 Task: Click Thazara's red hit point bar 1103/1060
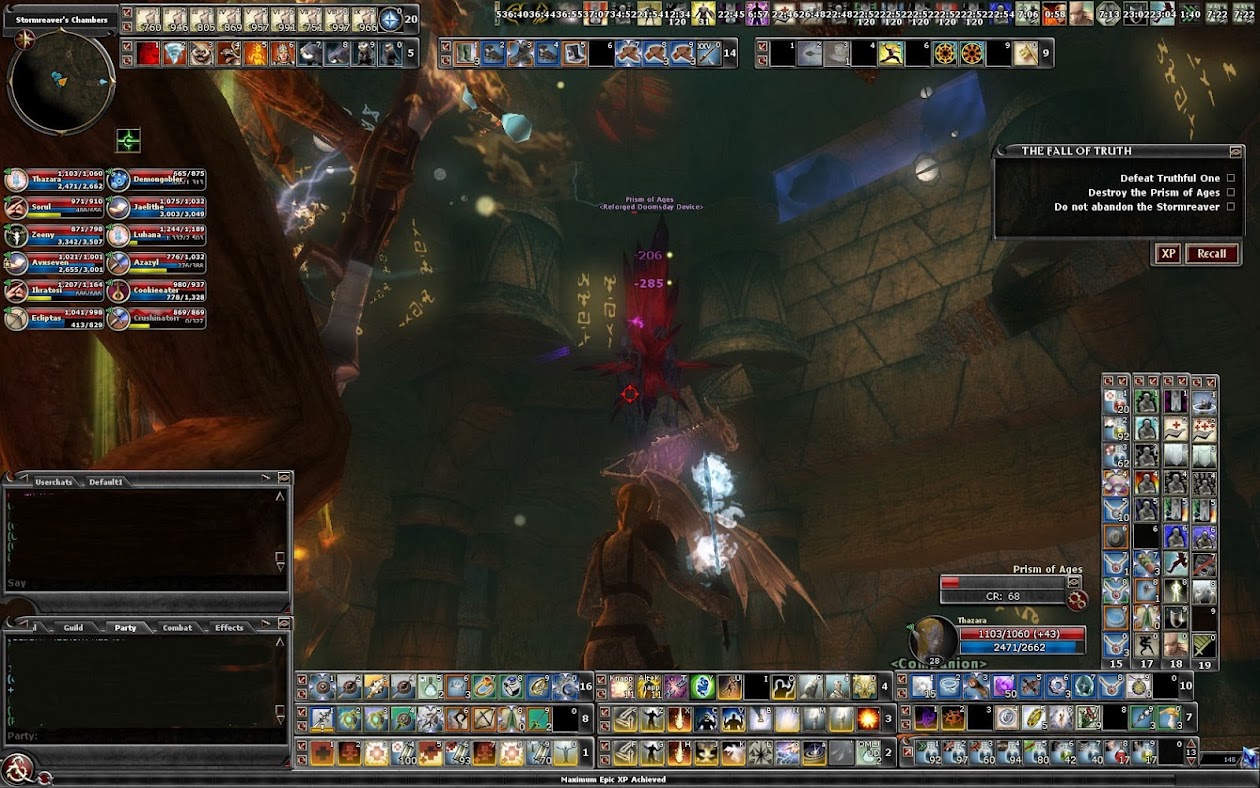(1022, 633)
